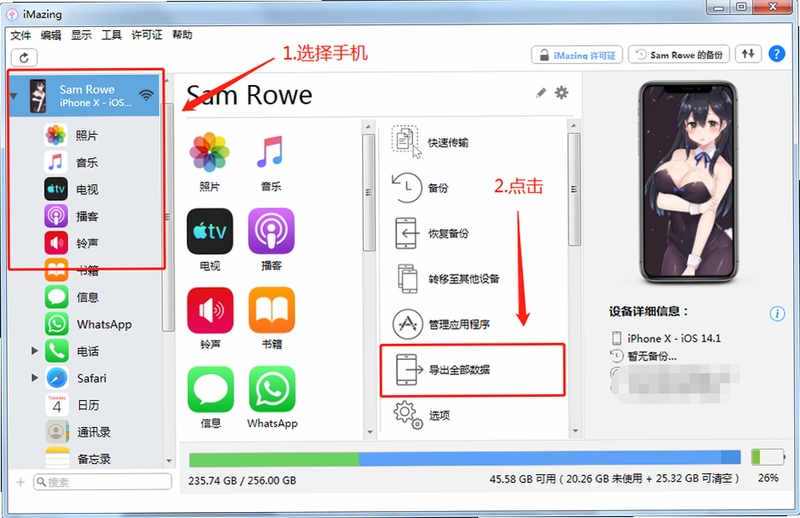Click the iPhone device preview image
The image size is (800, 518).
click(688, 182)
